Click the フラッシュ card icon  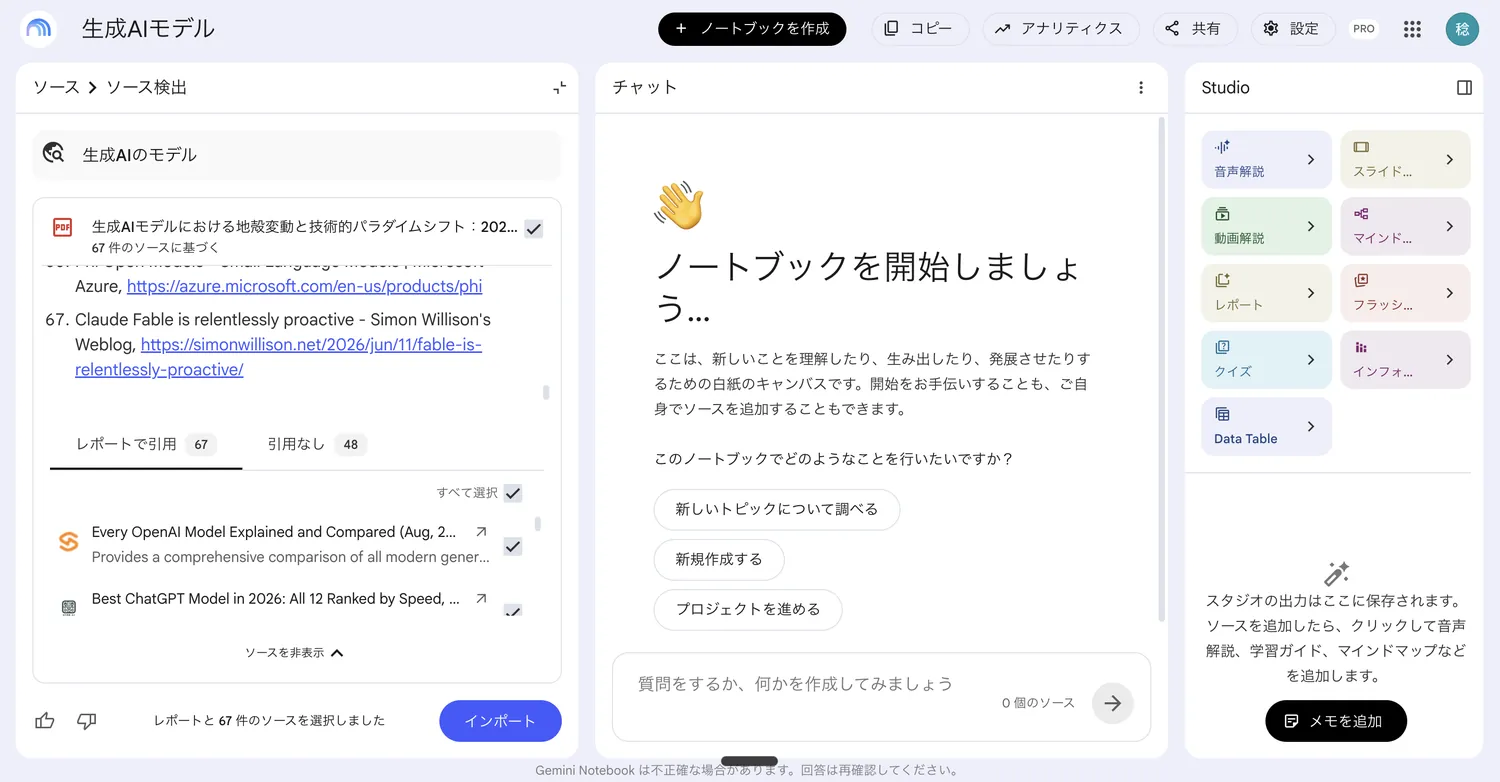(x=1361, y=281)
